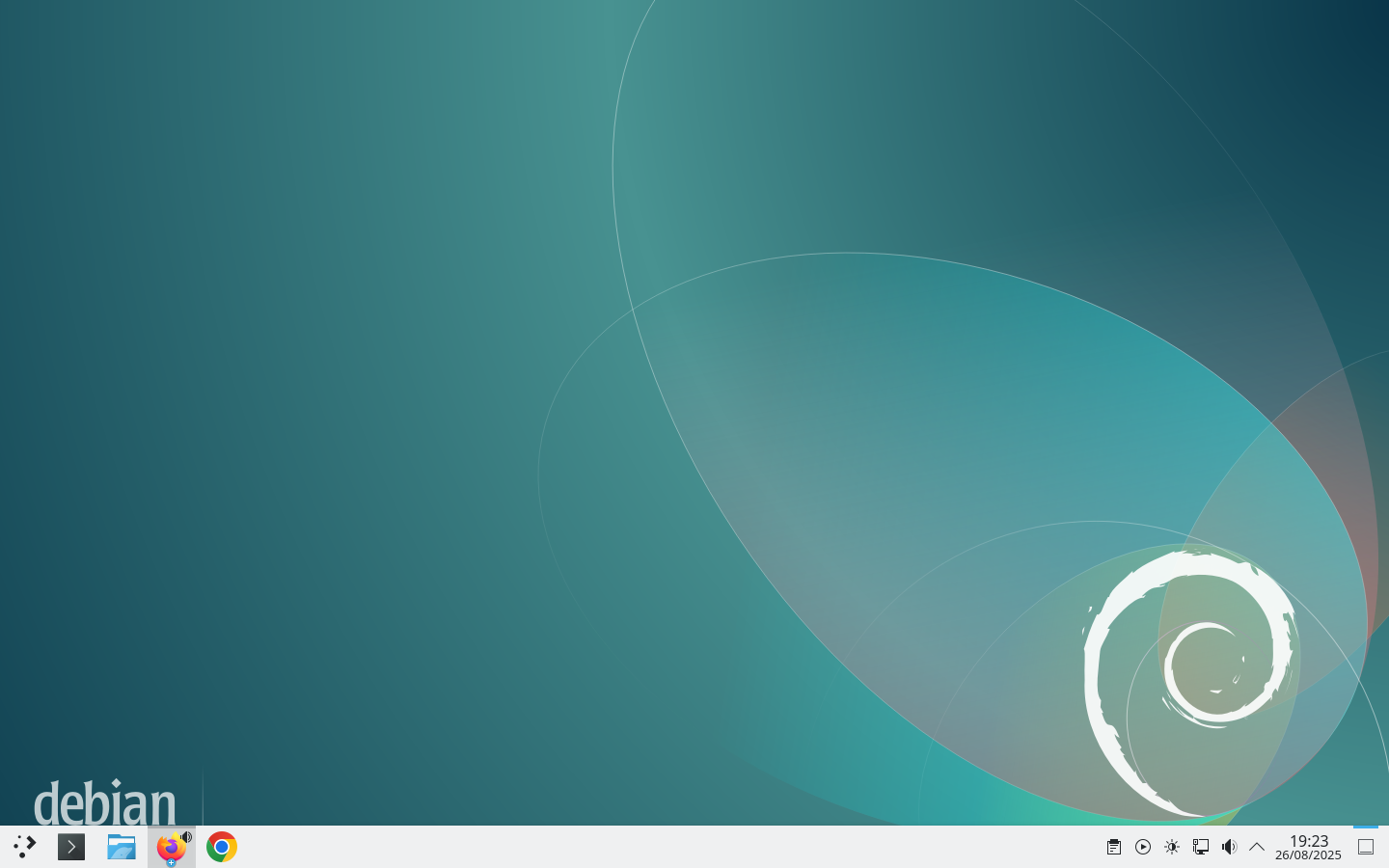Open the calendar from the 19:23 clock
This screenshot has width=1389, height=868.
[1309, 847]
